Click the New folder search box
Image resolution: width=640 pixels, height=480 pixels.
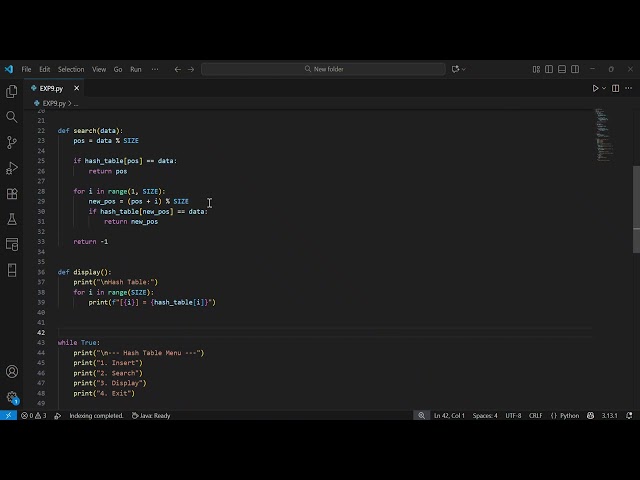[324, 69]
